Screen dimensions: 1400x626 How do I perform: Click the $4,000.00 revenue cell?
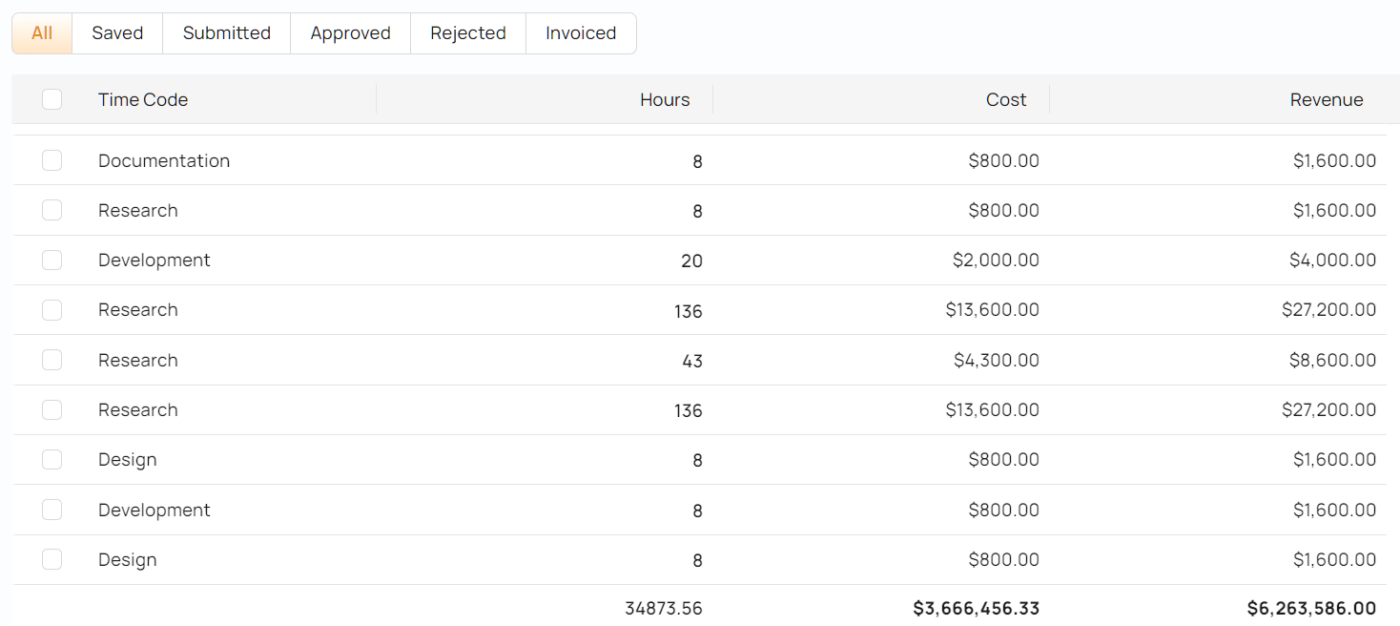coord(1332,260)
